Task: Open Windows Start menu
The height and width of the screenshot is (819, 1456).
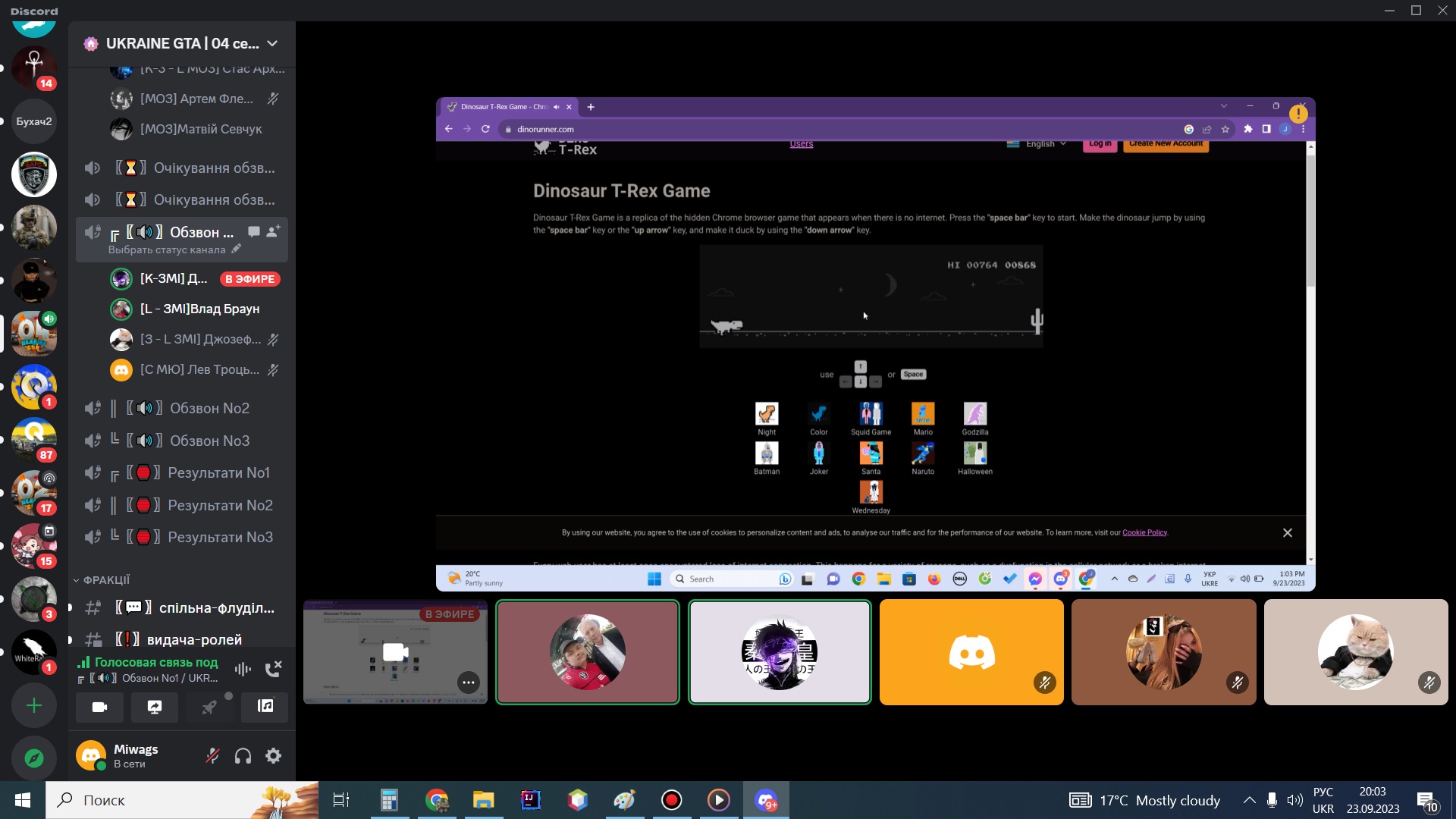Action: tap(23, 800)
